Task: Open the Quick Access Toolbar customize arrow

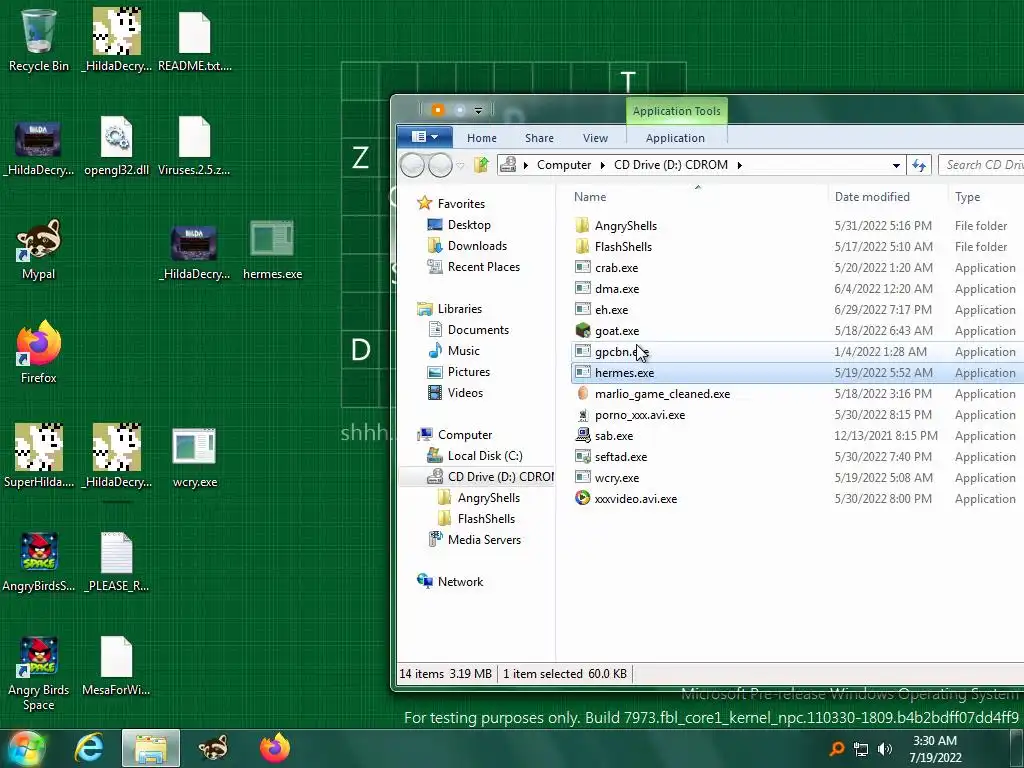Action: pos(478,110)
